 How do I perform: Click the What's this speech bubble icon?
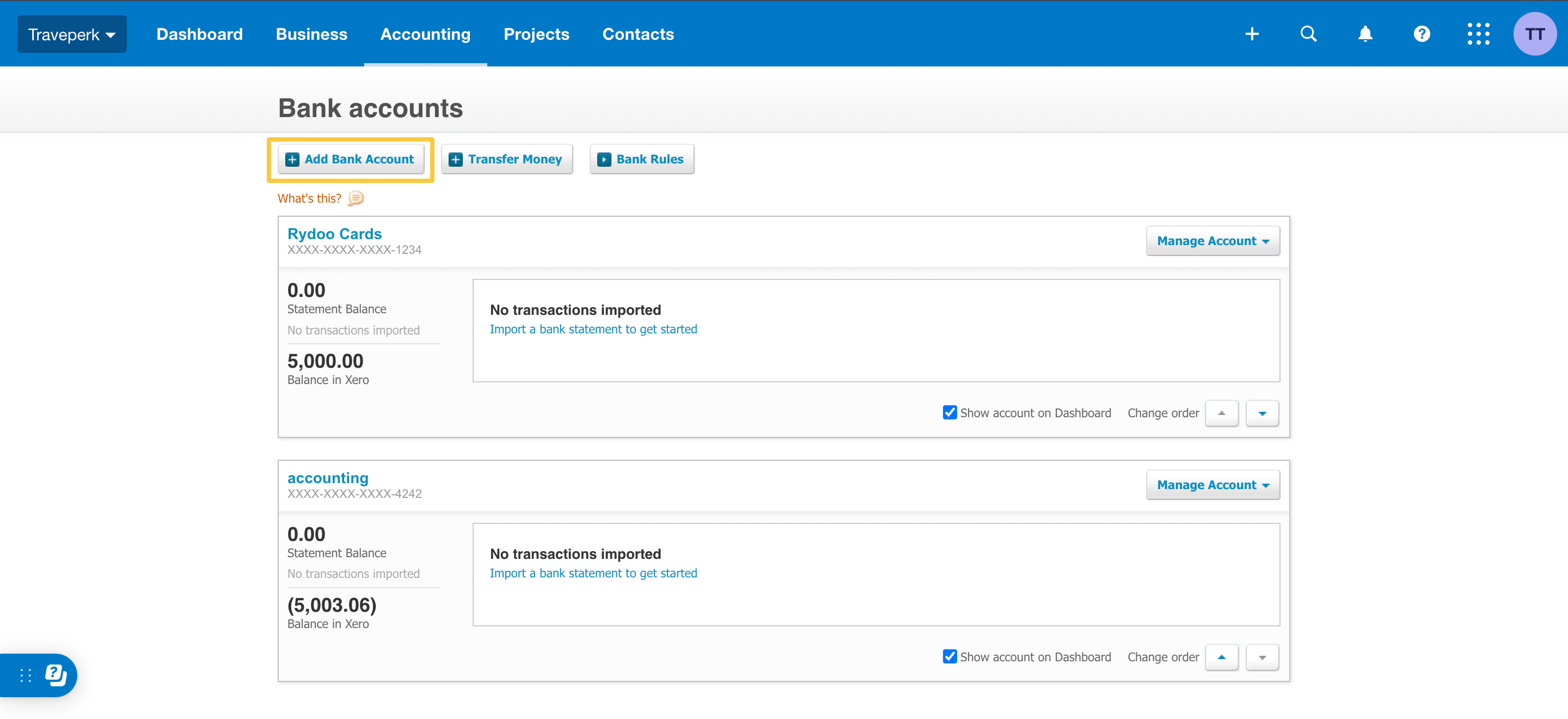pyautogui.click(x=356, y=198)
